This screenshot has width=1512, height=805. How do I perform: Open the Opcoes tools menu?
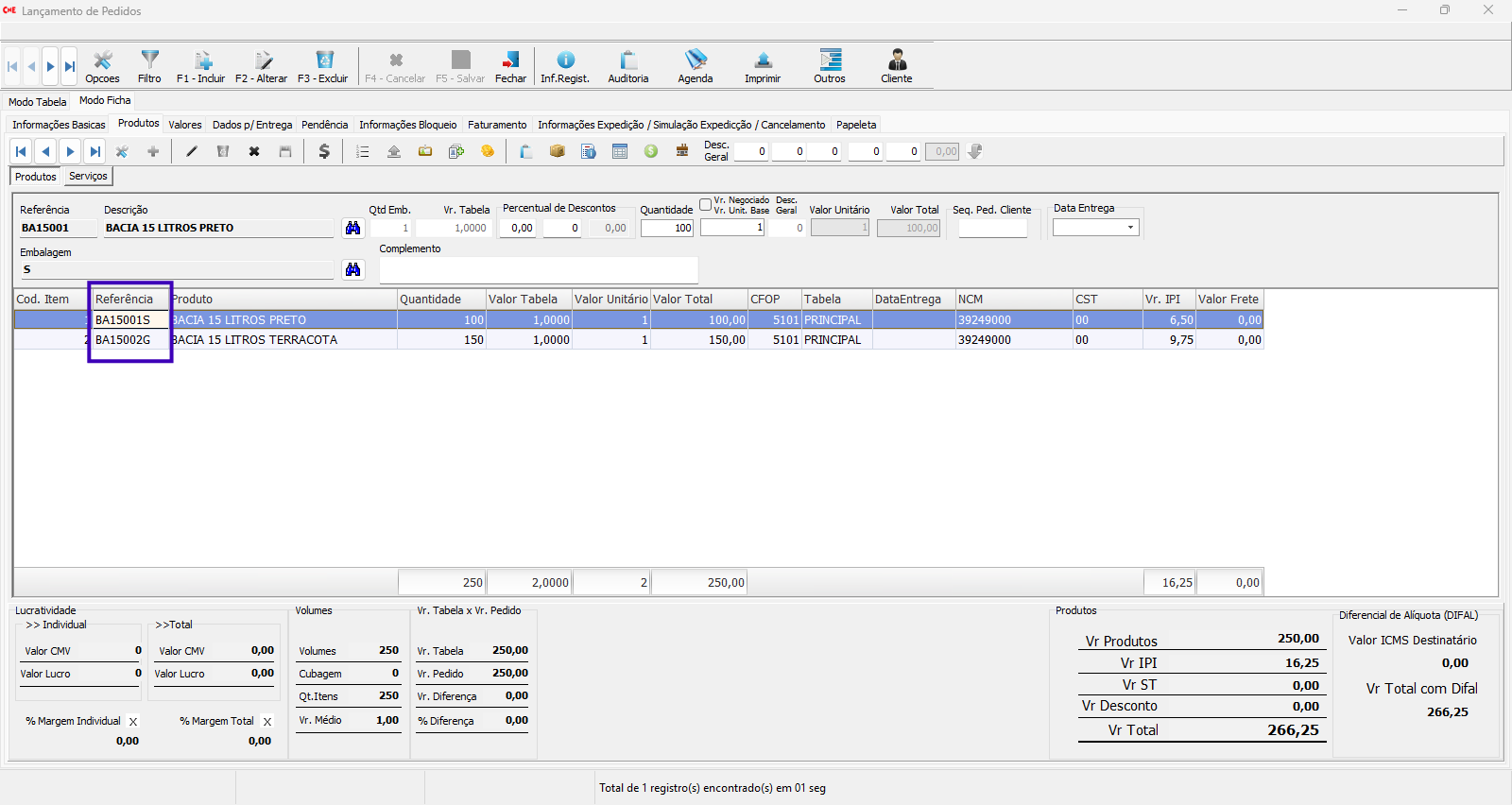(x=102, y=66)
